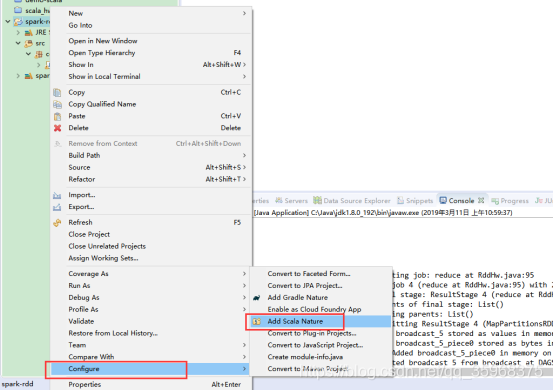Click the Copy Qualified Name icon
The height and width of the screenshot is (390, 553).
pos(57,104)
